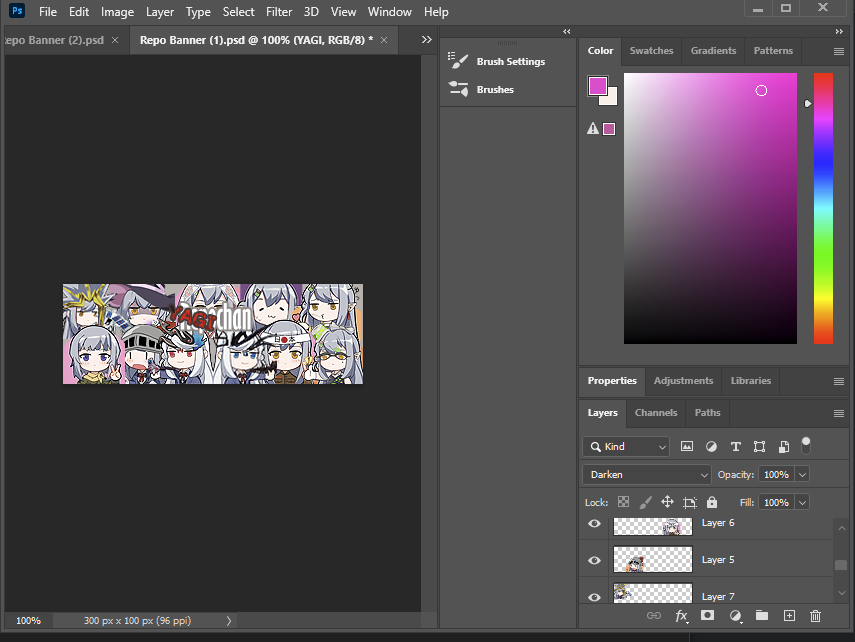Switch to the Swatches tab
Image resolution: width=855 pixels, height=642 pixels.
tap(651, 51)
